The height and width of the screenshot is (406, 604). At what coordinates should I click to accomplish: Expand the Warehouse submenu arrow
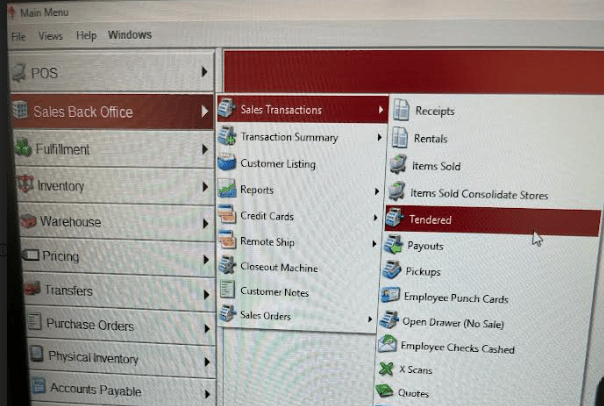[x=206, y=224]
